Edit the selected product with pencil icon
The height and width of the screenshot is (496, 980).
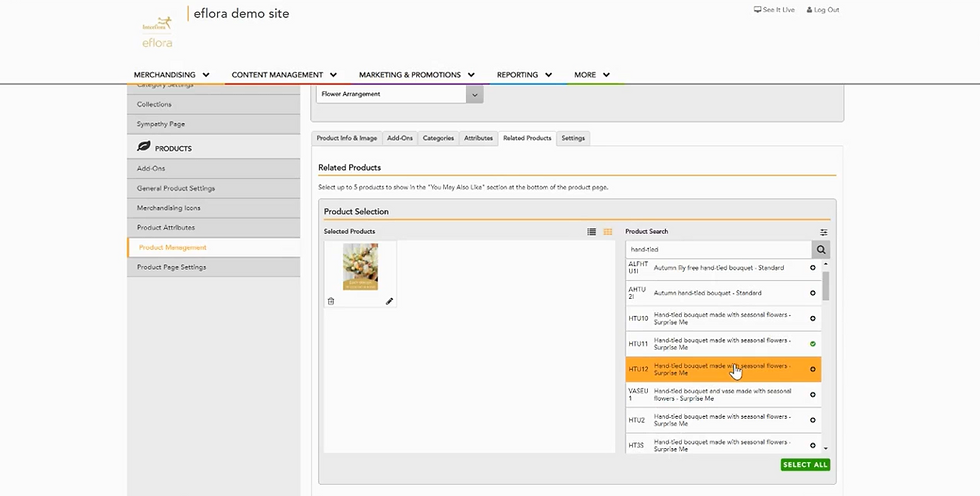[x=389, y=301]
